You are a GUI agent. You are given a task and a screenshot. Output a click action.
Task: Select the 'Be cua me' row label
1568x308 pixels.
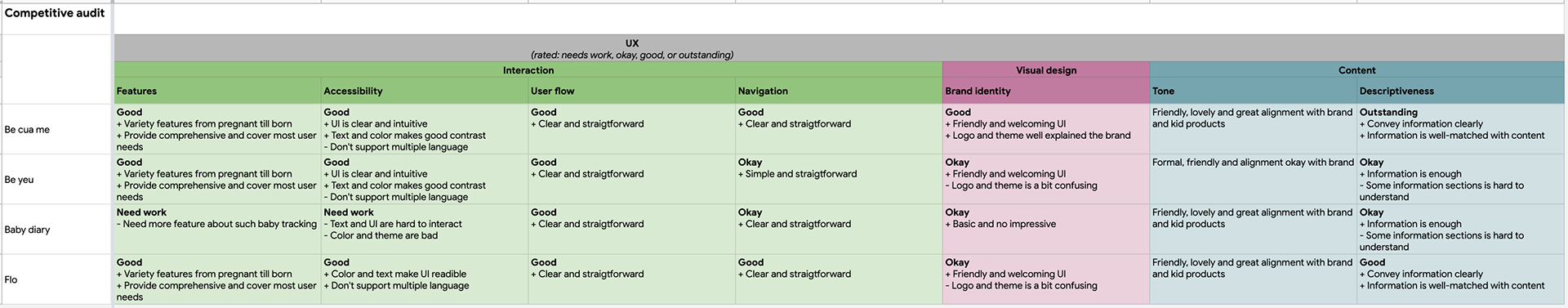click(x=56, y=129)
